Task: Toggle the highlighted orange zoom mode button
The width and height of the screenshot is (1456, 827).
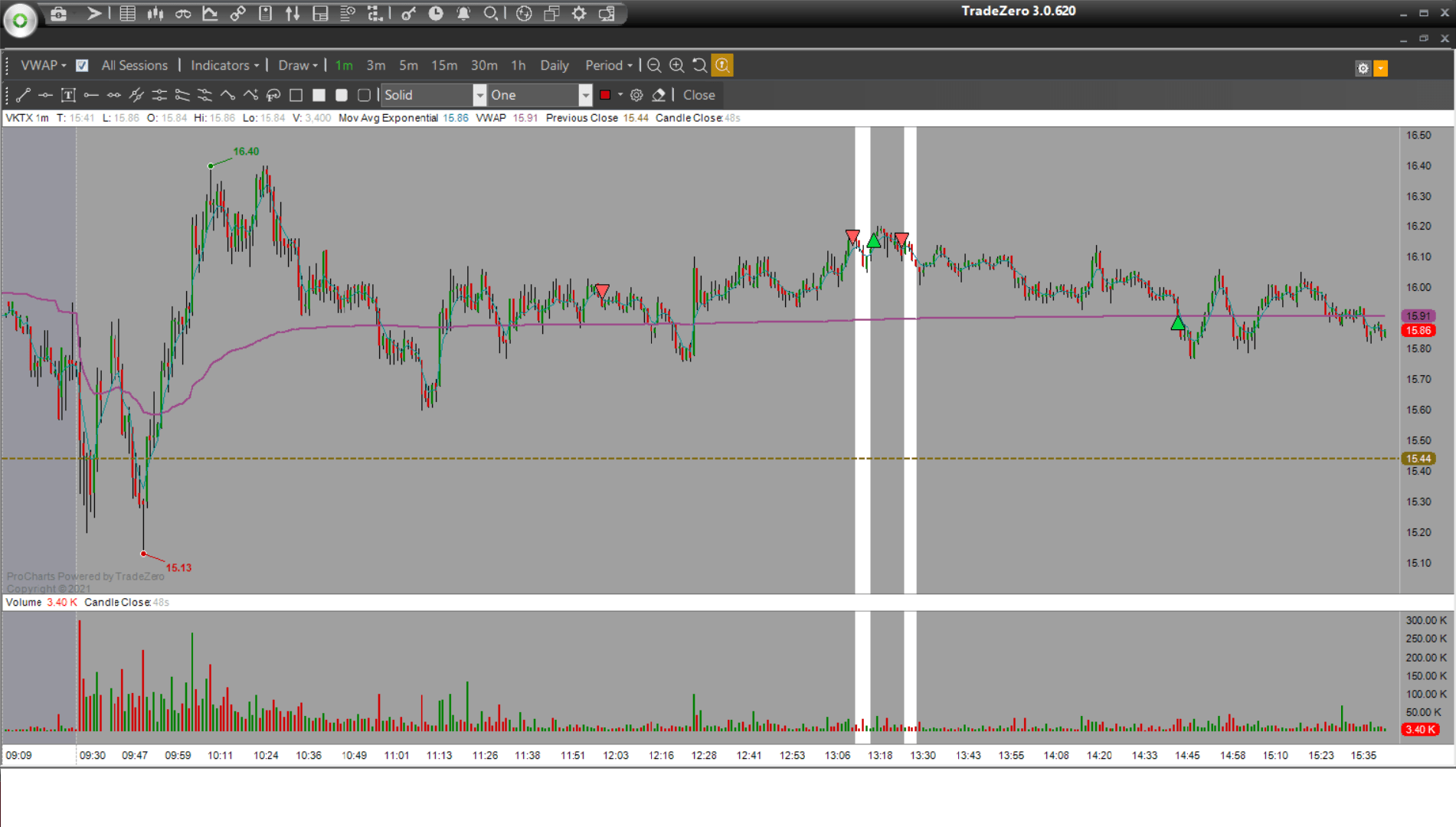Action: (722, 66)
